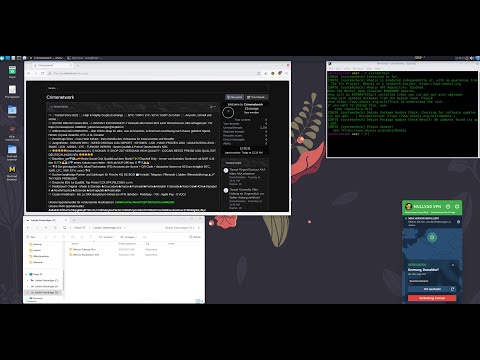This screenshot has height=360, width=480.
Task: Collapse the Dieser PC tree node
Action: coord(27,274)
